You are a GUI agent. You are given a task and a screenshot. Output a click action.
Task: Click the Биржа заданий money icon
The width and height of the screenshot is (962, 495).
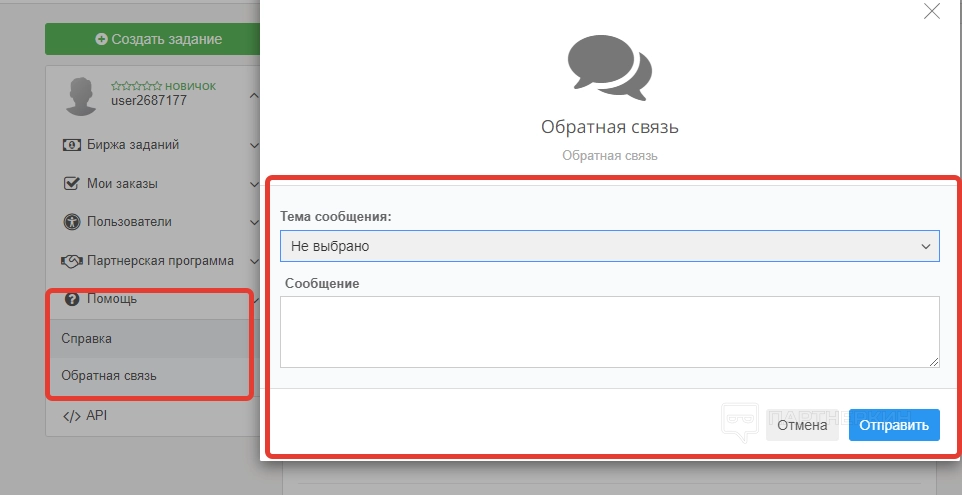point(71,145)
